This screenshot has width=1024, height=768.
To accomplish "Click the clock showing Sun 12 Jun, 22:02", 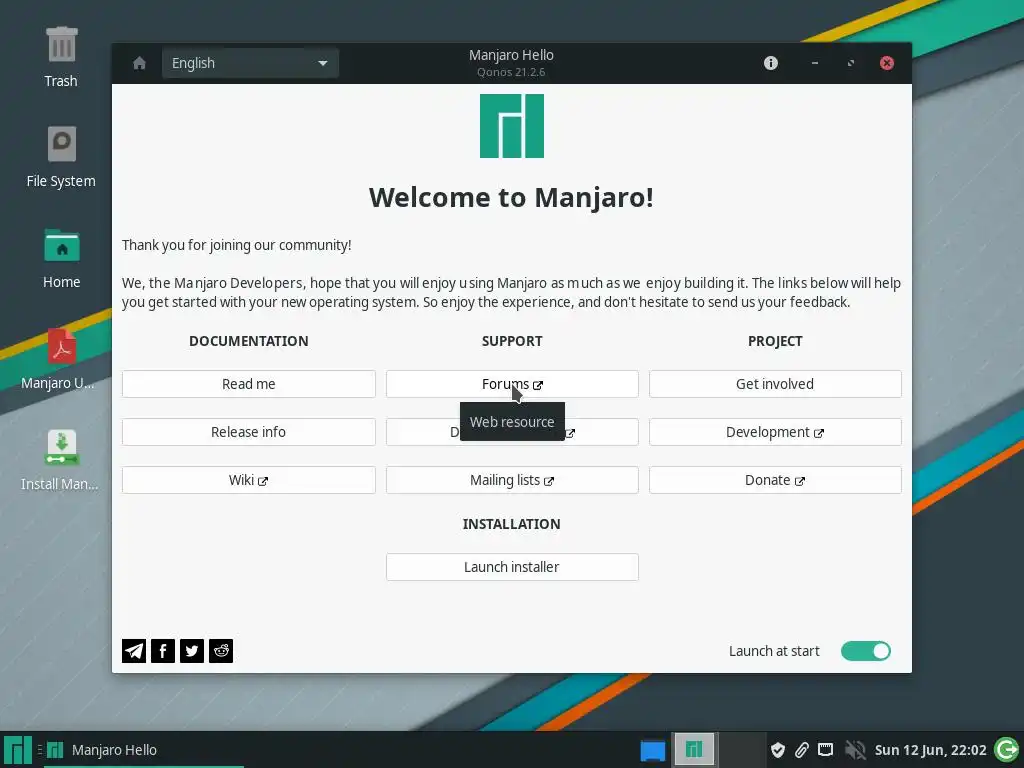I will click(x=931, y=750).
